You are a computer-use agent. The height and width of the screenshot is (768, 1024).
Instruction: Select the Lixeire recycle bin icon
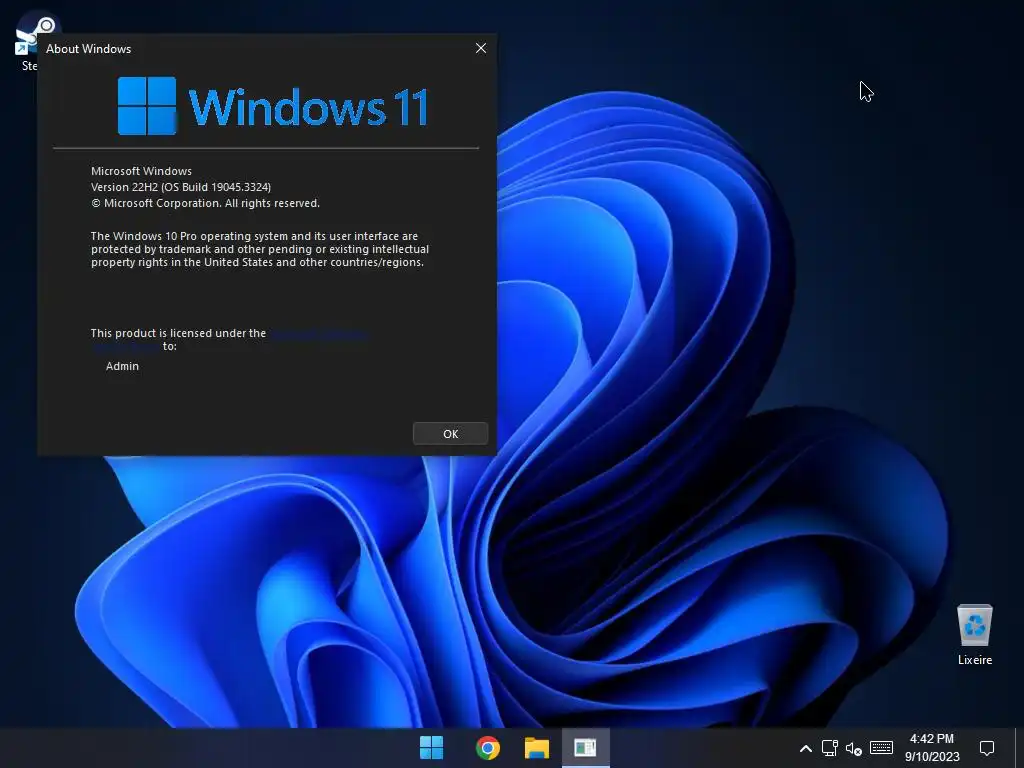pos(974,634)
